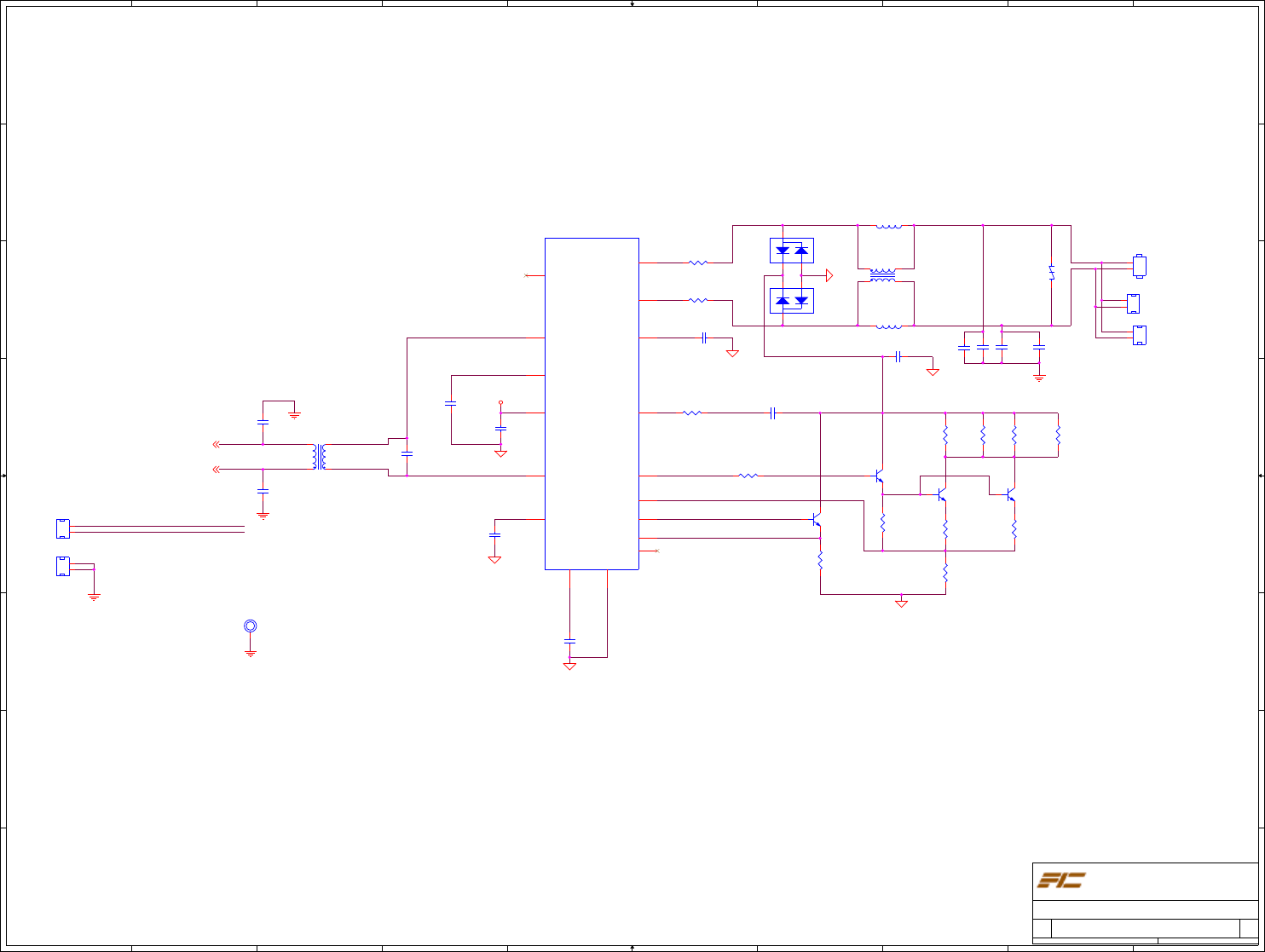The width and height of the screenshot is (1265, 952).
Task: Click the capacitor above the upper off-page line
Action: pos(263,422)
